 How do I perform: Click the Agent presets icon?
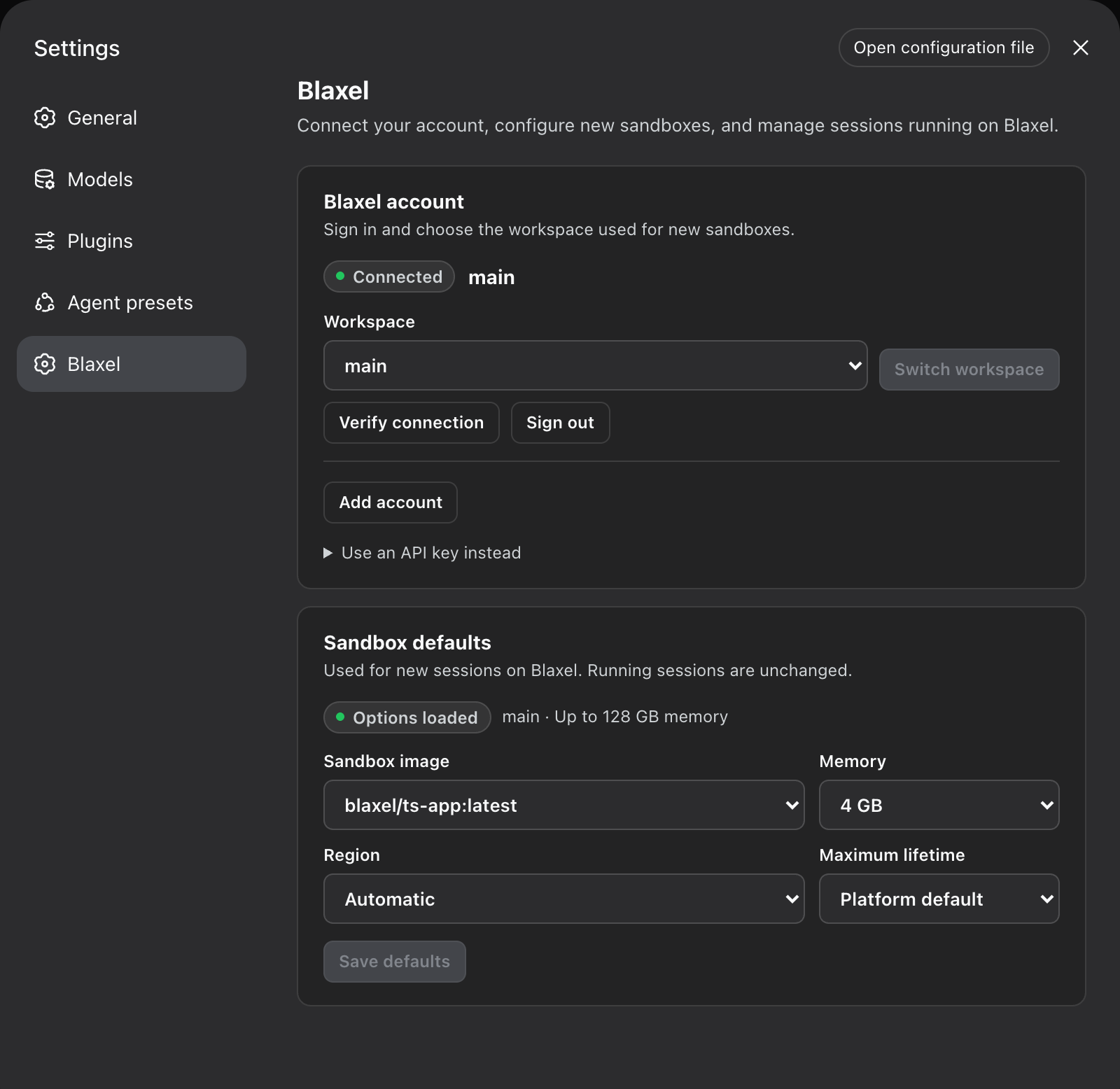pyautogui.click(x=45, y=302)
